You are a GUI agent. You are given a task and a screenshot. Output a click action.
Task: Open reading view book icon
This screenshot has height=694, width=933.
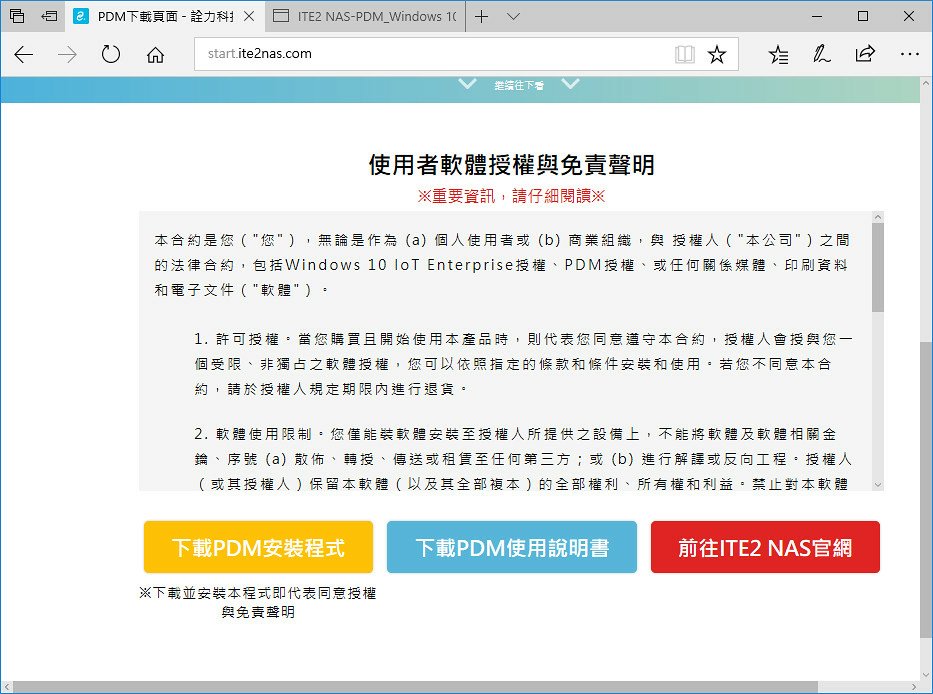click(685, 54)
